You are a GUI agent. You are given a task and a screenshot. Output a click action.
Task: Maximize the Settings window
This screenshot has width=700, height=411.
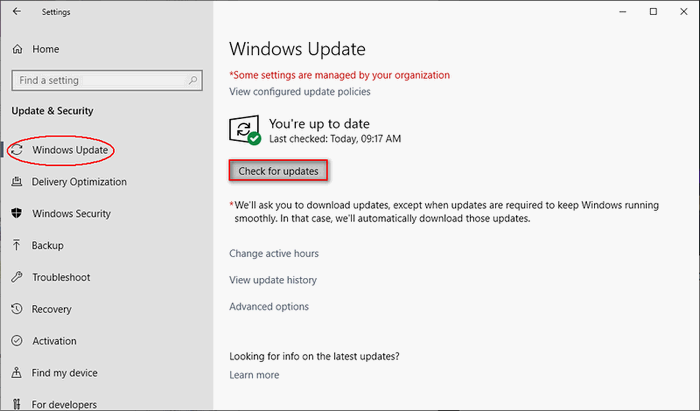(x=653, y=12)
